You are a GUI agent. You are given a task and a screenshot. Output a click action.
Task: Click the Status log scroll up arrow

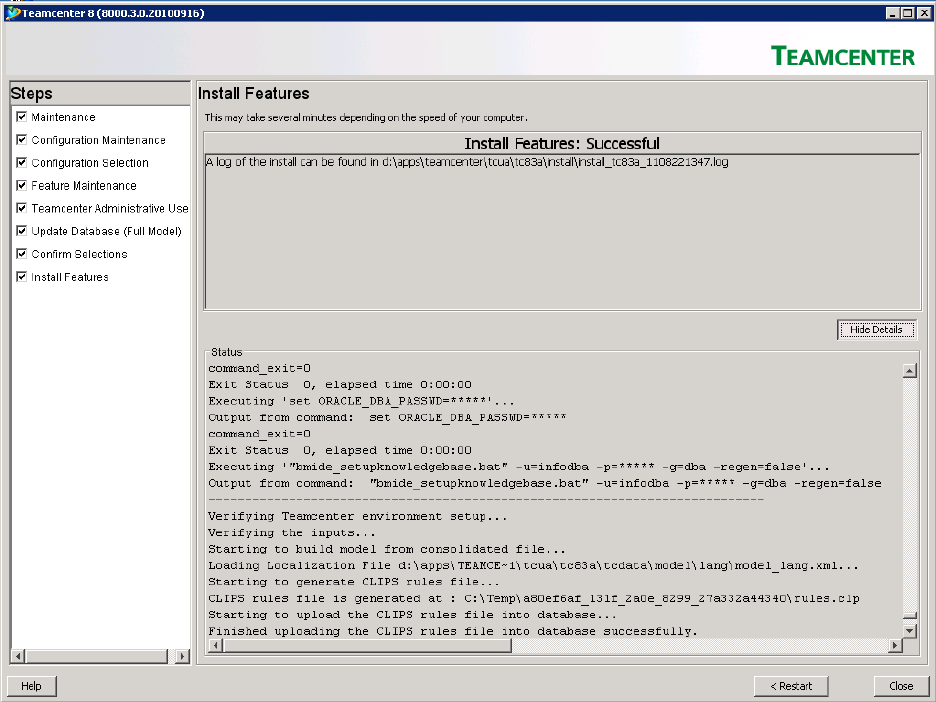pos(909,371)
